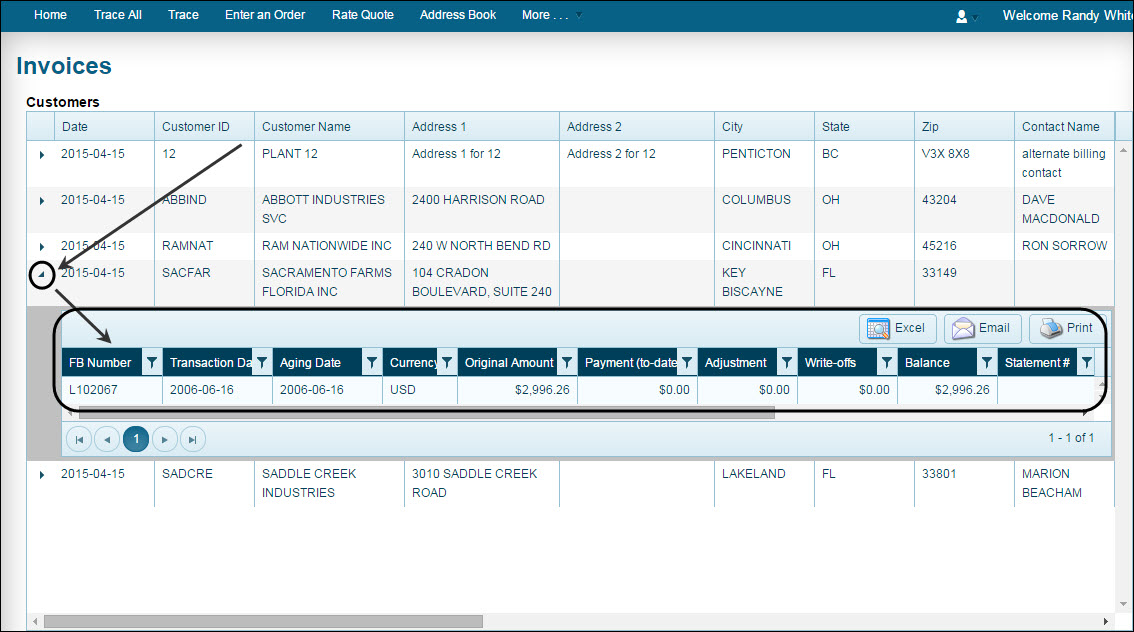Viewport: 1134px width, 632px height.
Task: Filter the Write-offs column
Action: (887, 363)
